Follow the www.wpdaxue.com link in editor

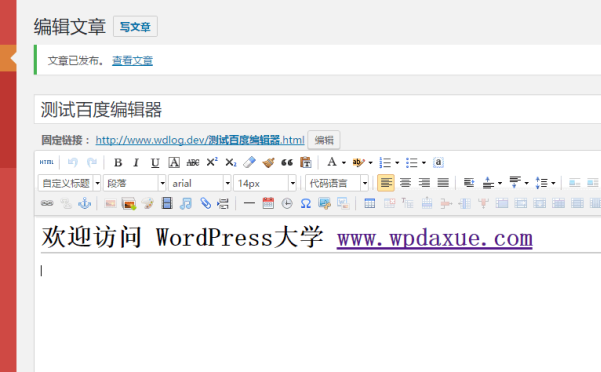[435, 238]
